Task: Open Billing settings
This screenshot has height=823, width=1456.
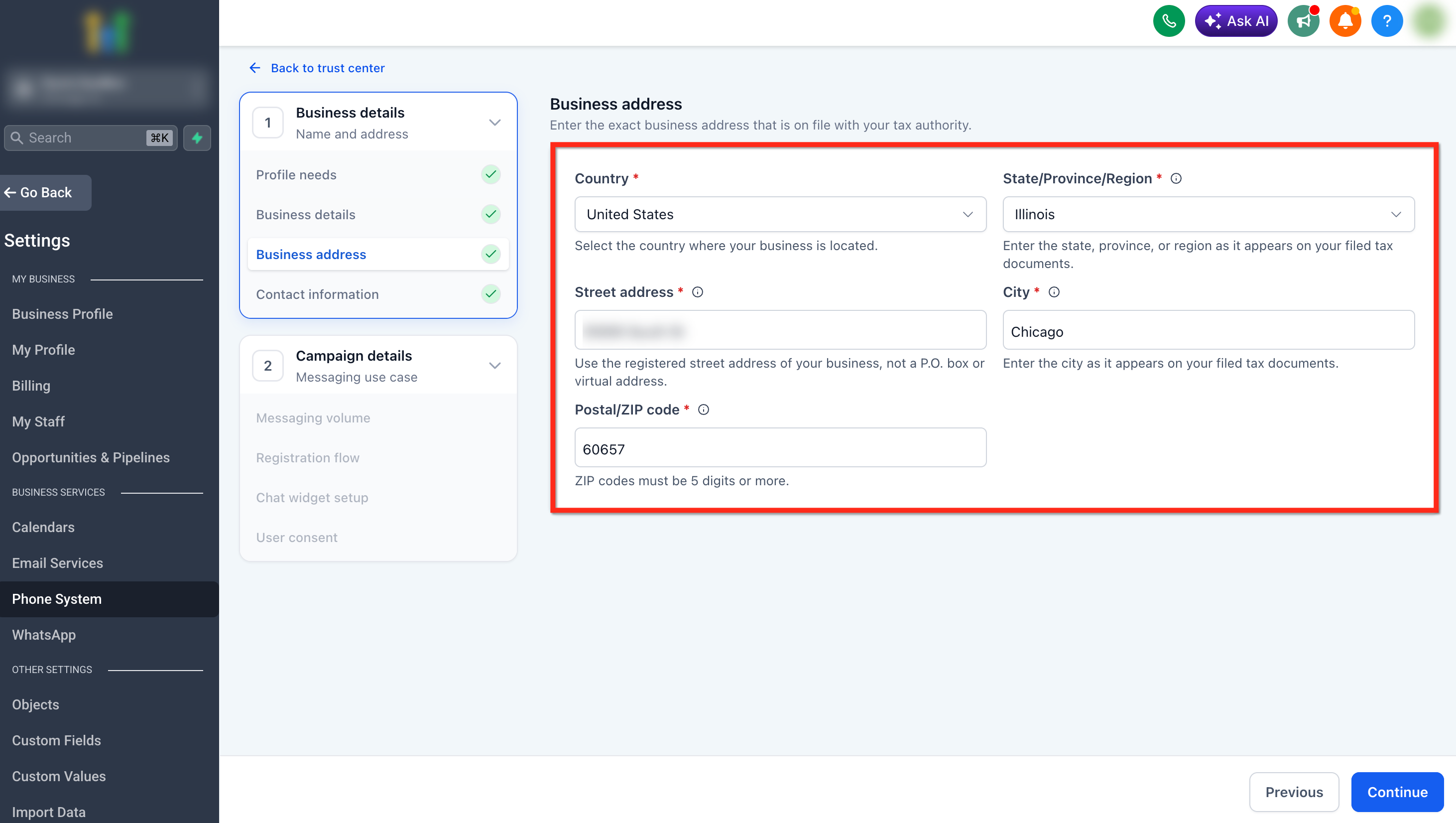Action: click(31, 386)
